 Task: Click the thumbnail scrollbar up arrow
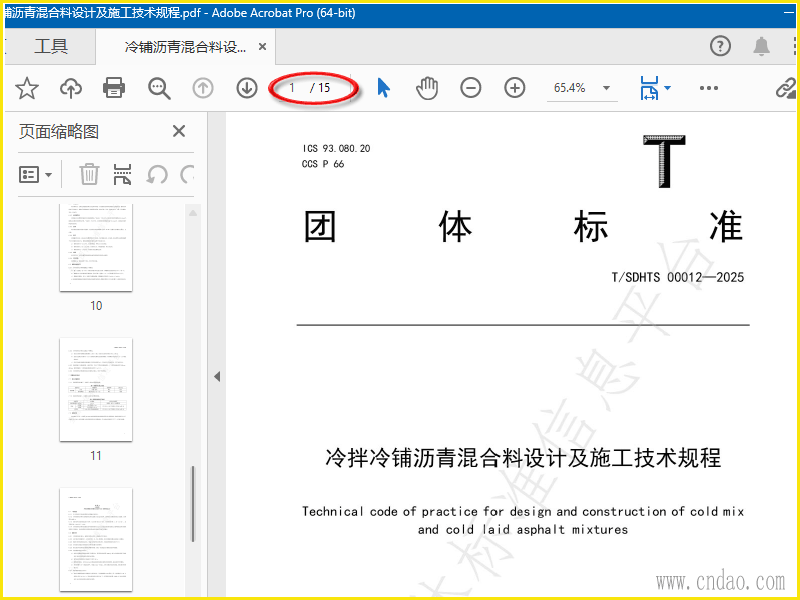click(x=193, y=213)
